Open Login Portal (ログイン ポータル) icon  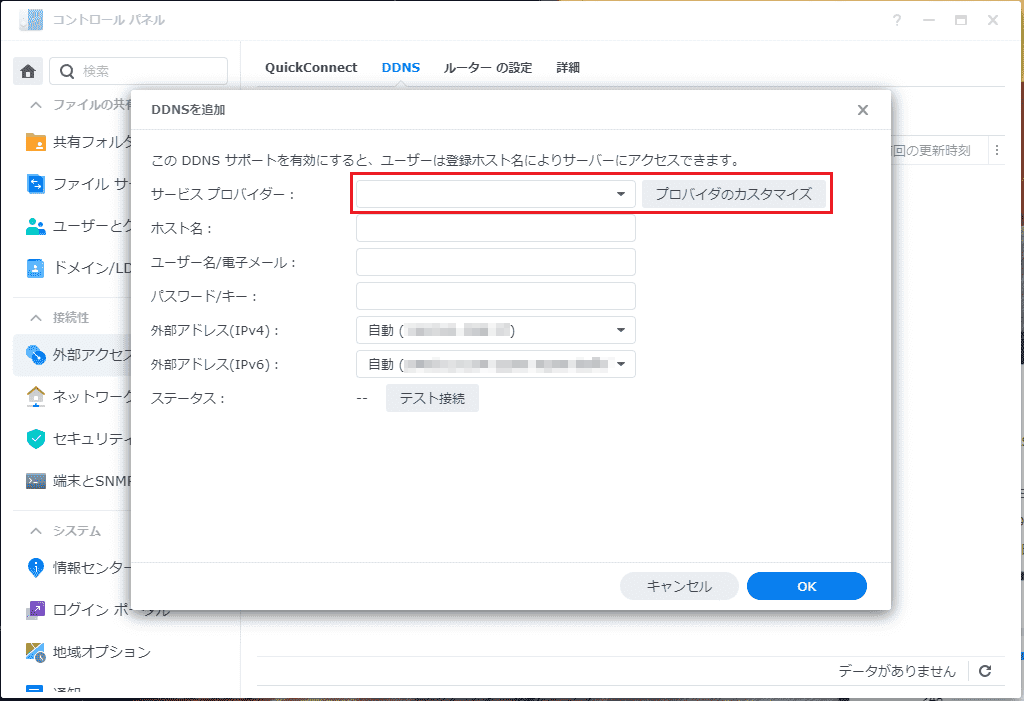tap(35, 610)
